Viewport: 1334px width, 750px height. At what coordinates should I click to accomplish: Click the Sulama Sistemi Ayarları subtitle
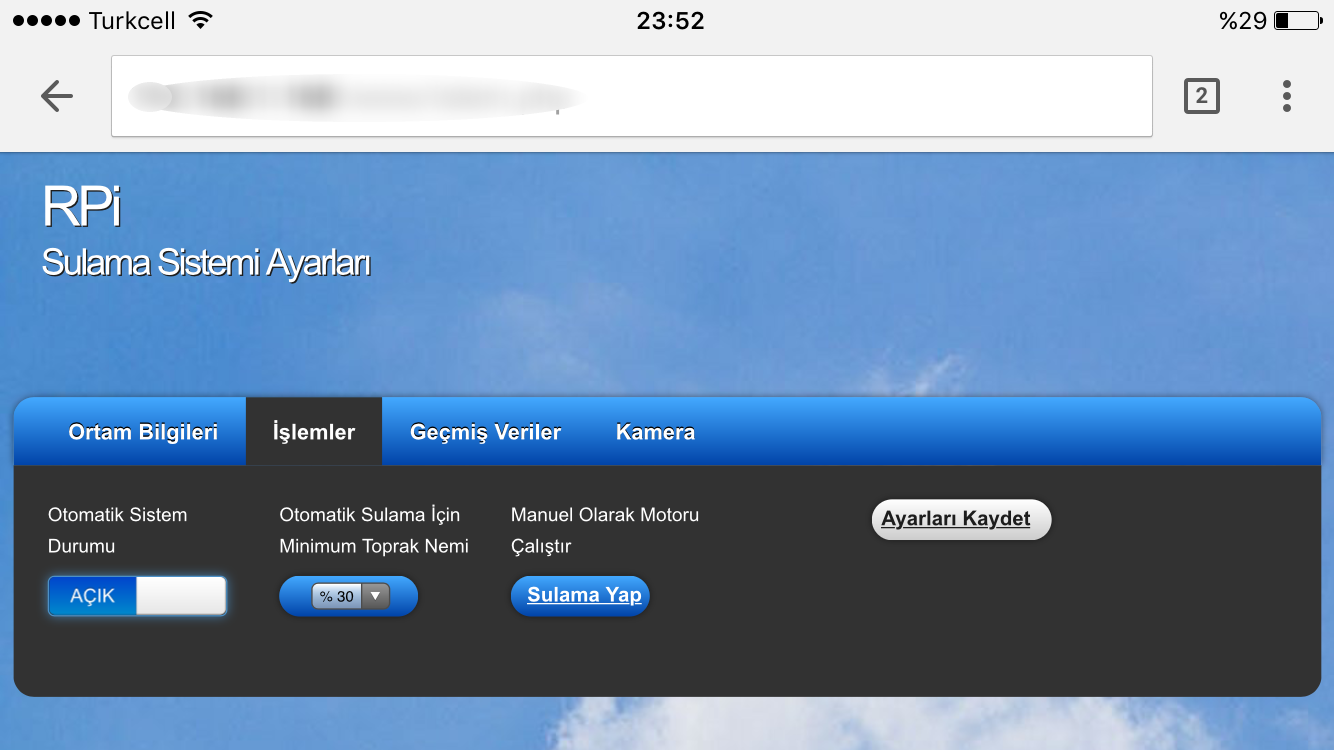206,264
